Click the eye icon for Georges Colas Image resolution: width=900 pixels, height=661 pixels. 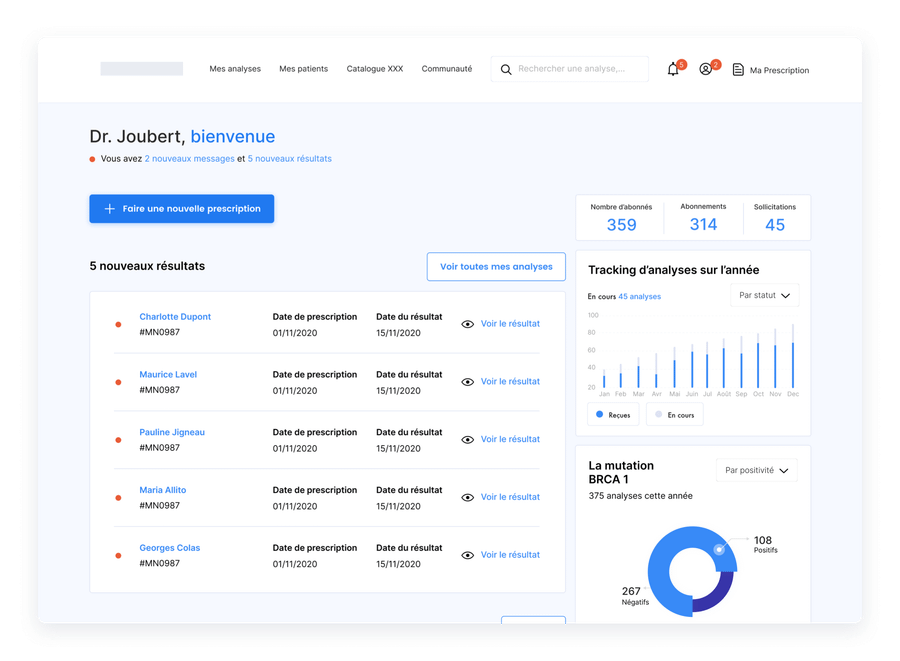pyautogui.click(x=467, y=555)
